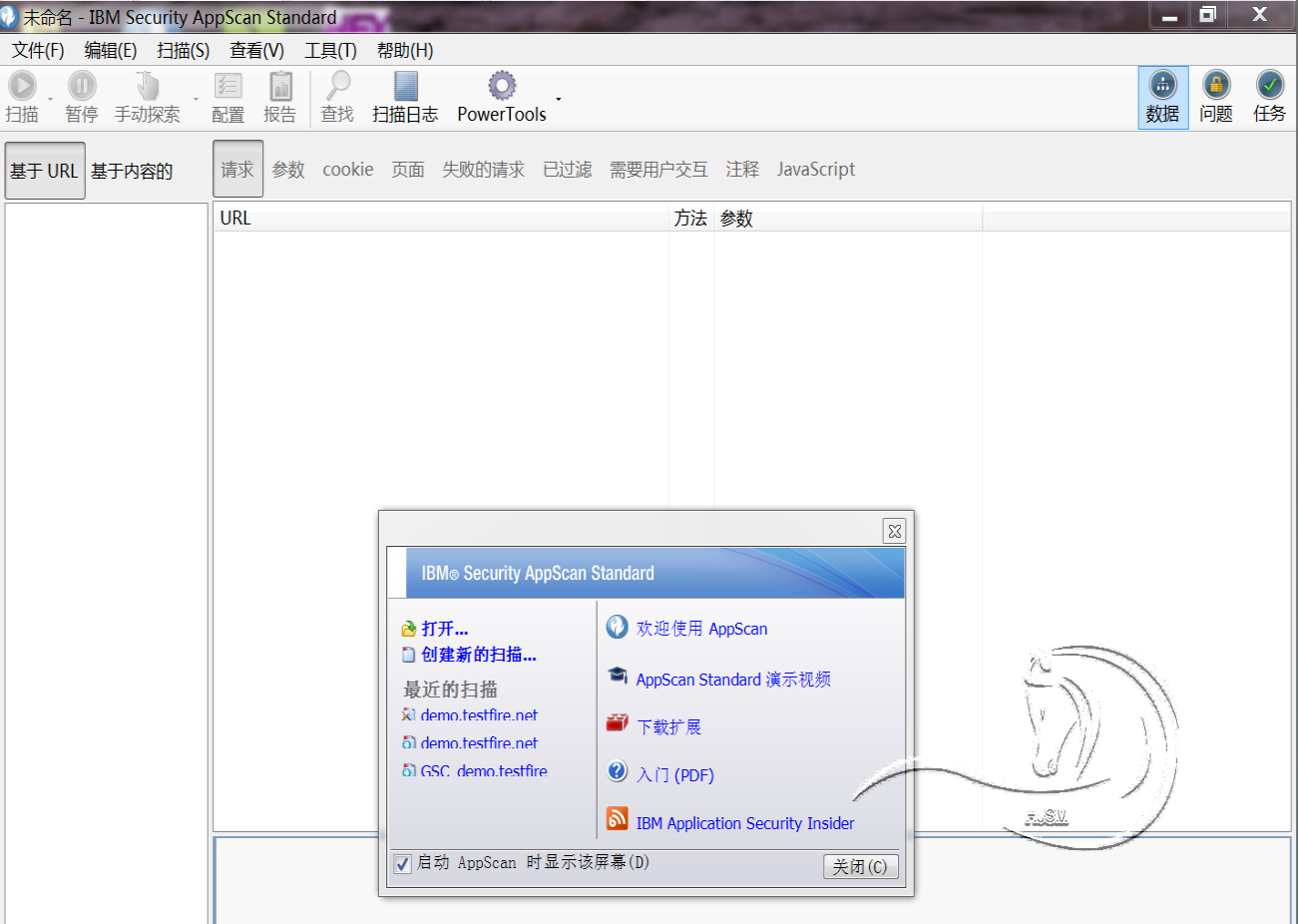Viewport: 1298px width, 924px height.
Task: Click the 下载扩展 link
Action: 669,727
